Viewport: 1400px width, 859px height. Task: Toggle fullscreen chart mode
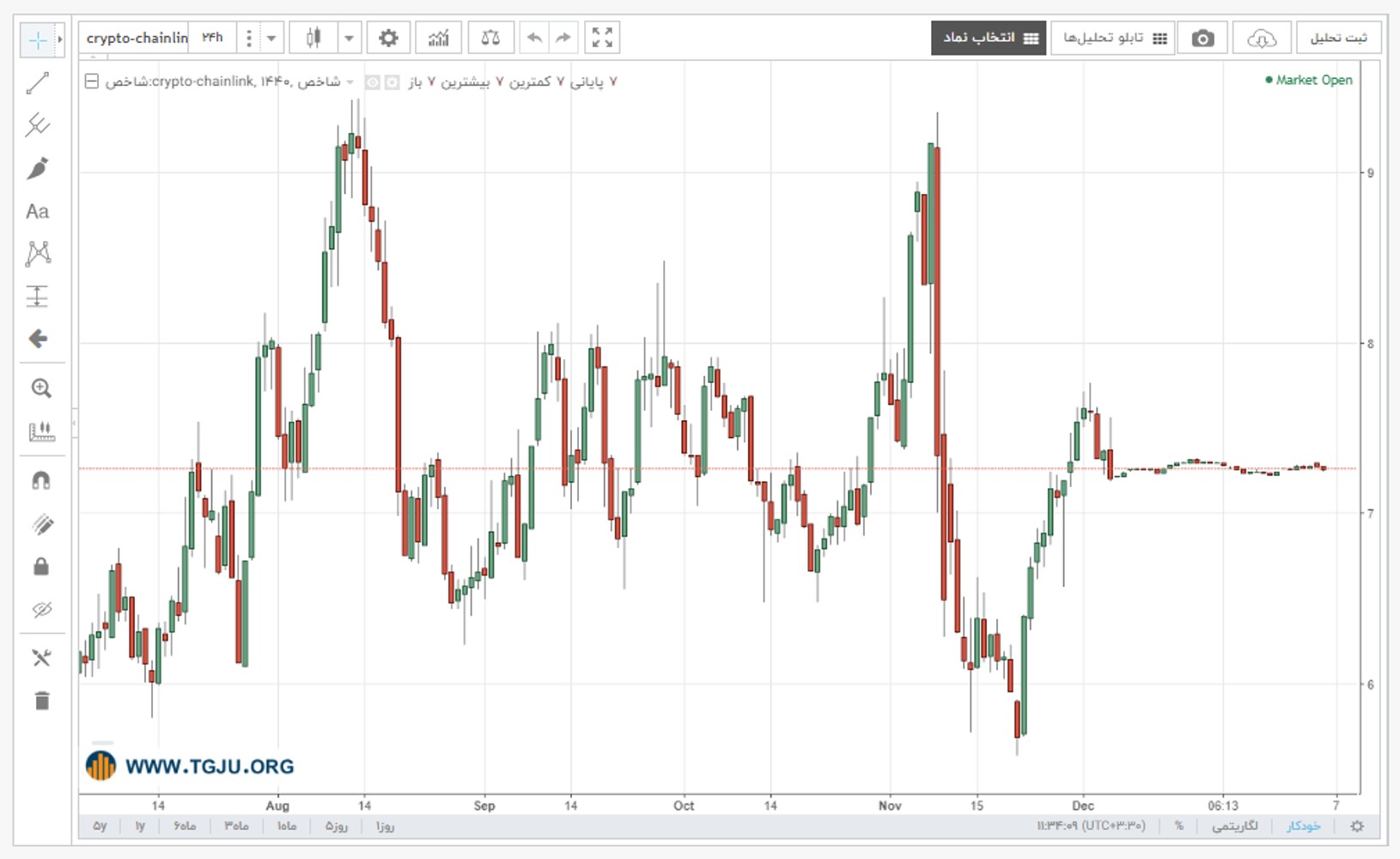pos(602,38)
